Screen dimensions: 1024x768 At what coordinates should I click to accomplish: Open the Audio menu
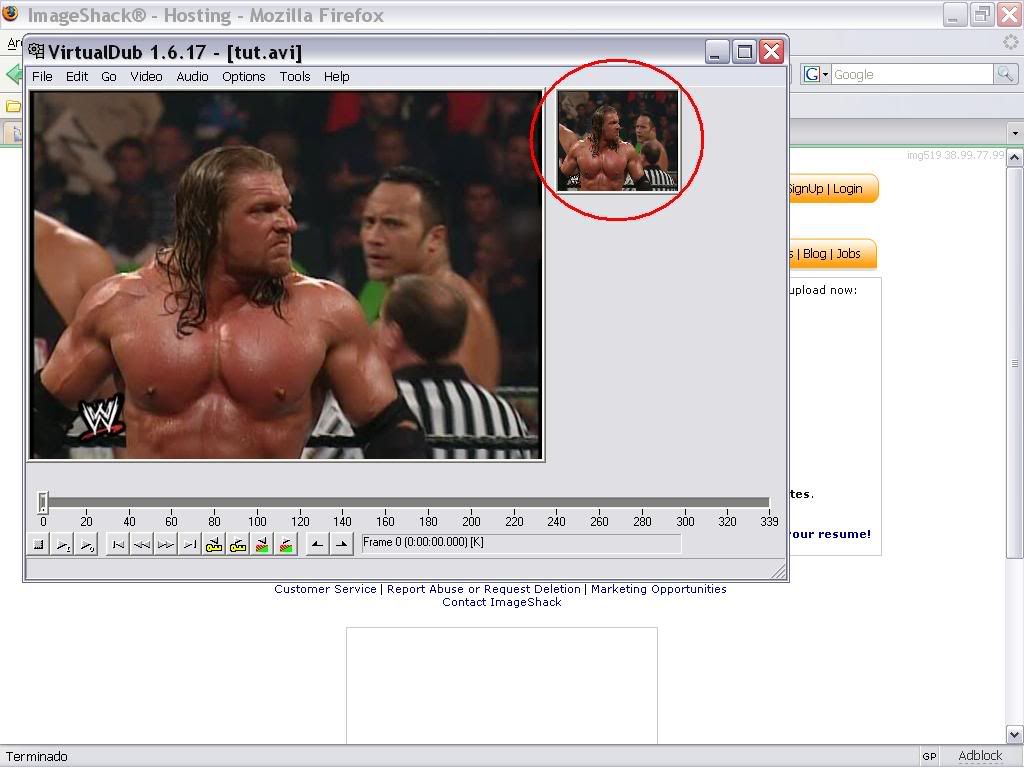192,76
